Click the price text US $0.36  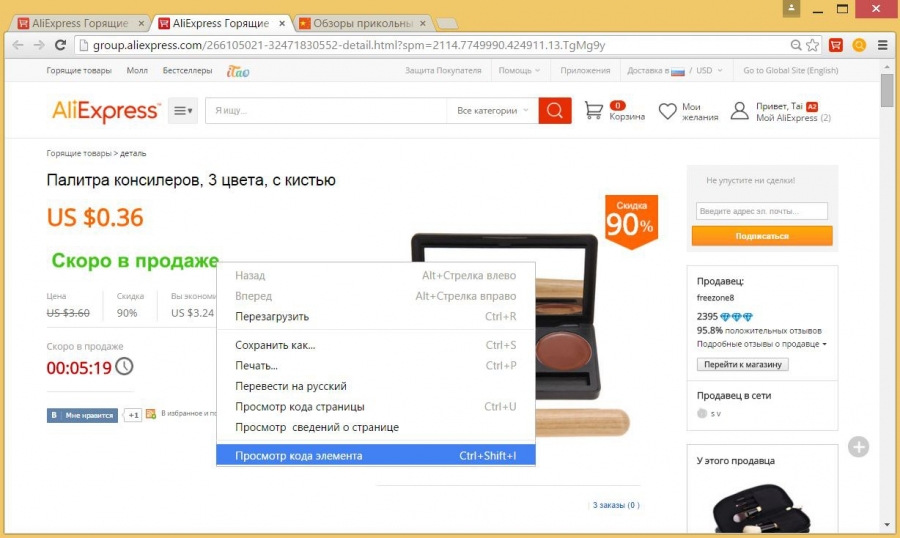[x=95, y=218]
